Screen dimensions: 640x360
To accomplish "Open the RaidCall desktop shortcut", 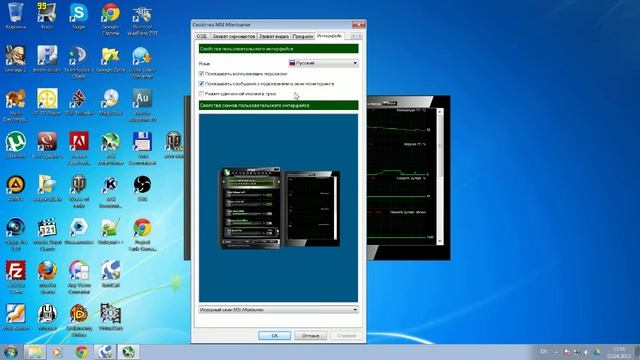I will pyautogui.click(x=110, y=274).
